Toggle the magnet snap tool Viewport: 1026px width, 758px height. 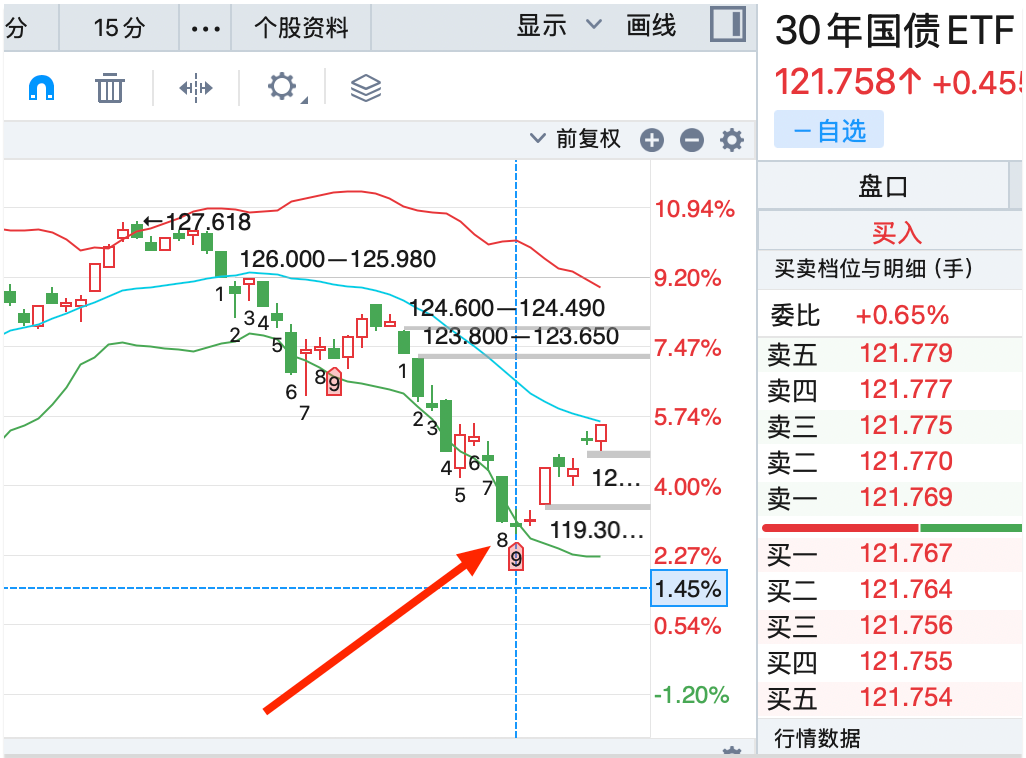(41, 89)
